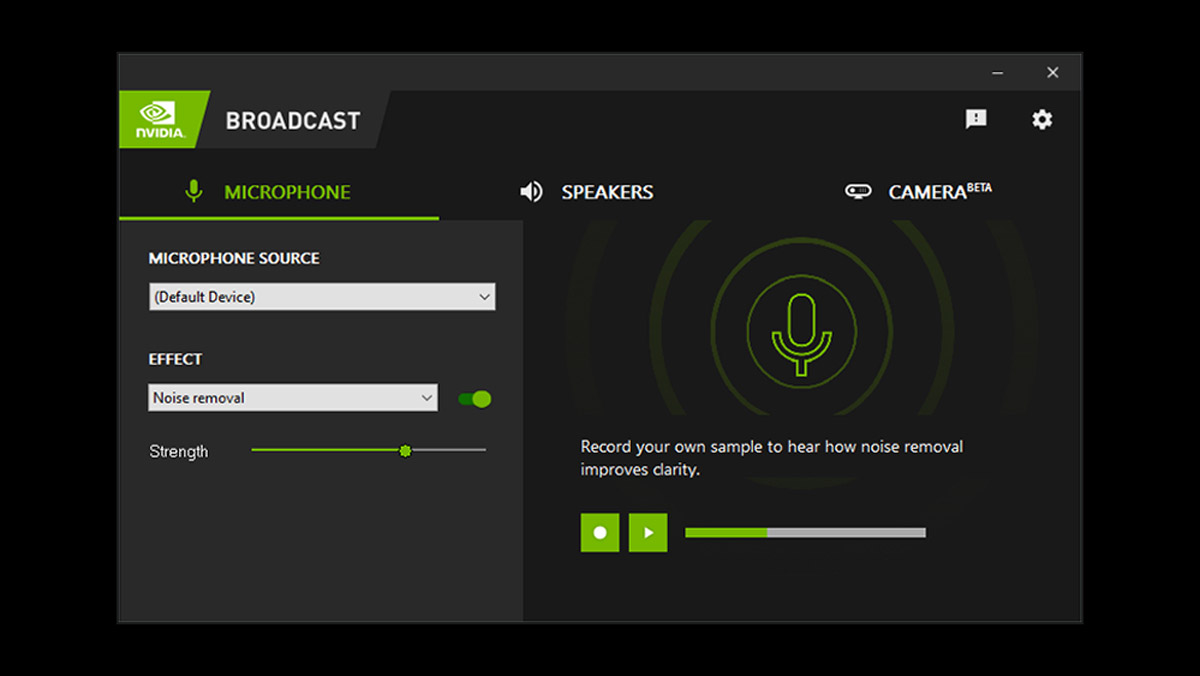Switch to the Speakers tab
The height and width of the screenshot is (676, 1200).
(587, 192)
